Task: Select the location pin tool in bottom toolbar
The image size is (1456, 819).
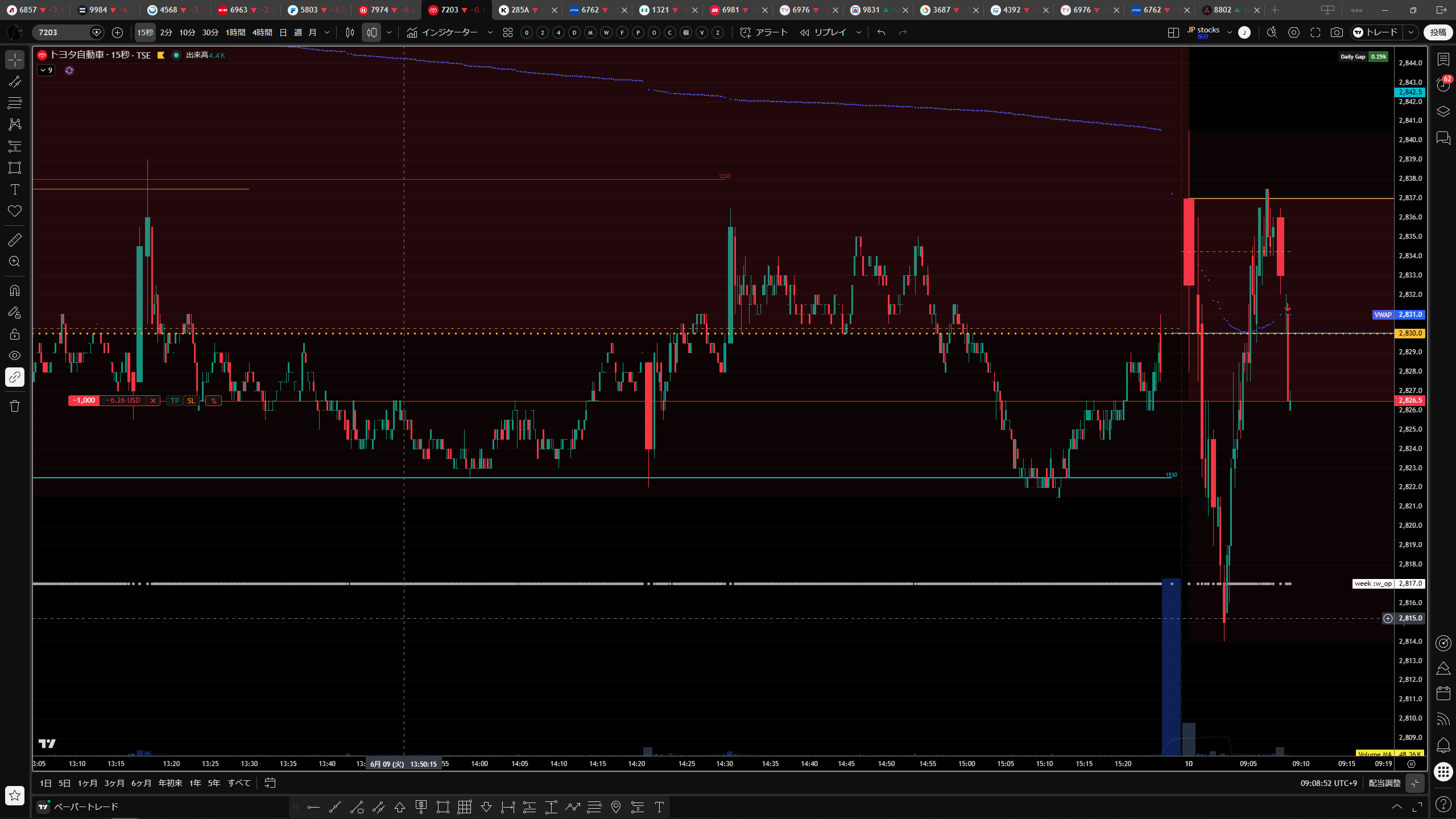Action: point(616,806)
